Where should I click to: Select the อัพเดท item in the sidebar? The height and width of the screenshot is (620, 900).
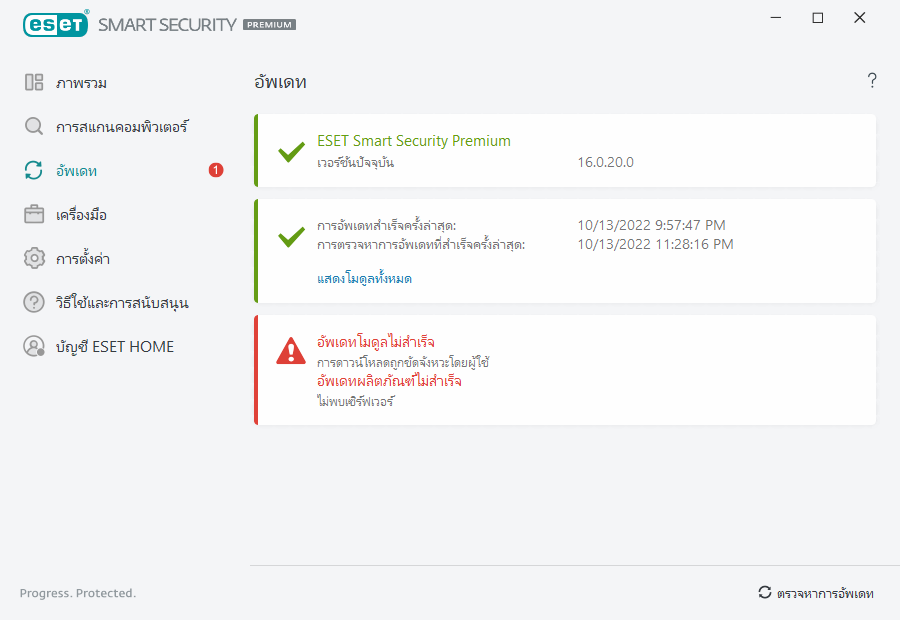(x=76, y=171)
